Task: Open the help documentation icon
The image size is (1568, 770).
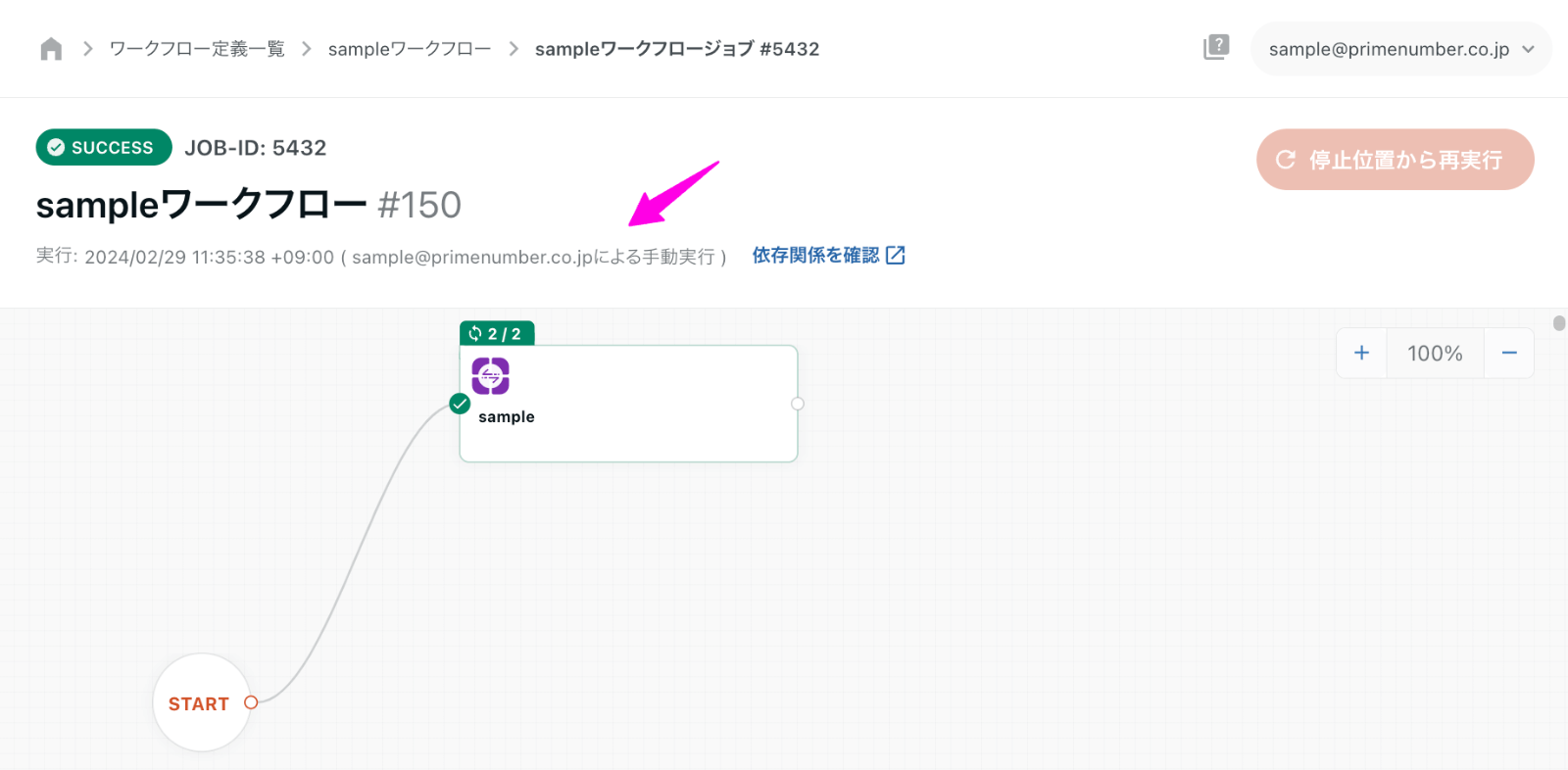Action: (x=1216, y=47)
